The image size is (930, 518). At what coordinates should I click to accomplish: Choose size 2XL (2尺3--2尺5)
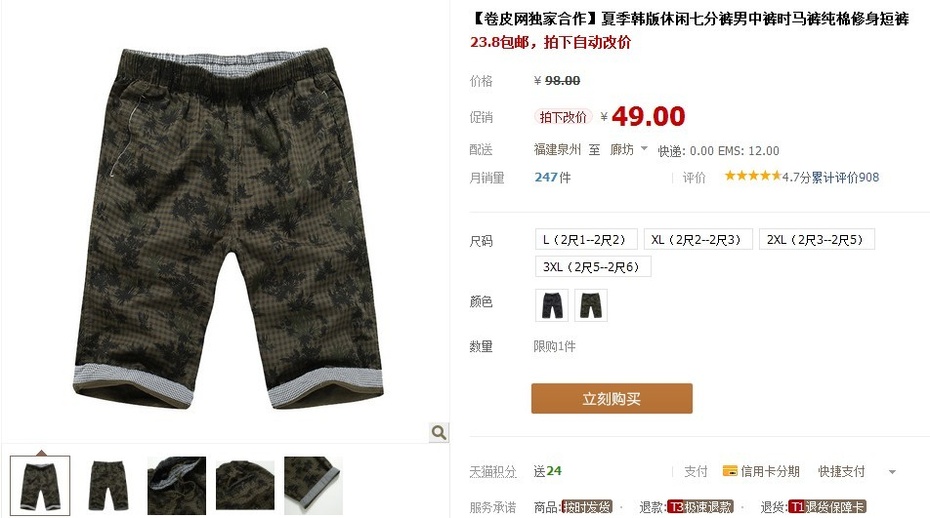pyautogui.click(x=817, y=240)
